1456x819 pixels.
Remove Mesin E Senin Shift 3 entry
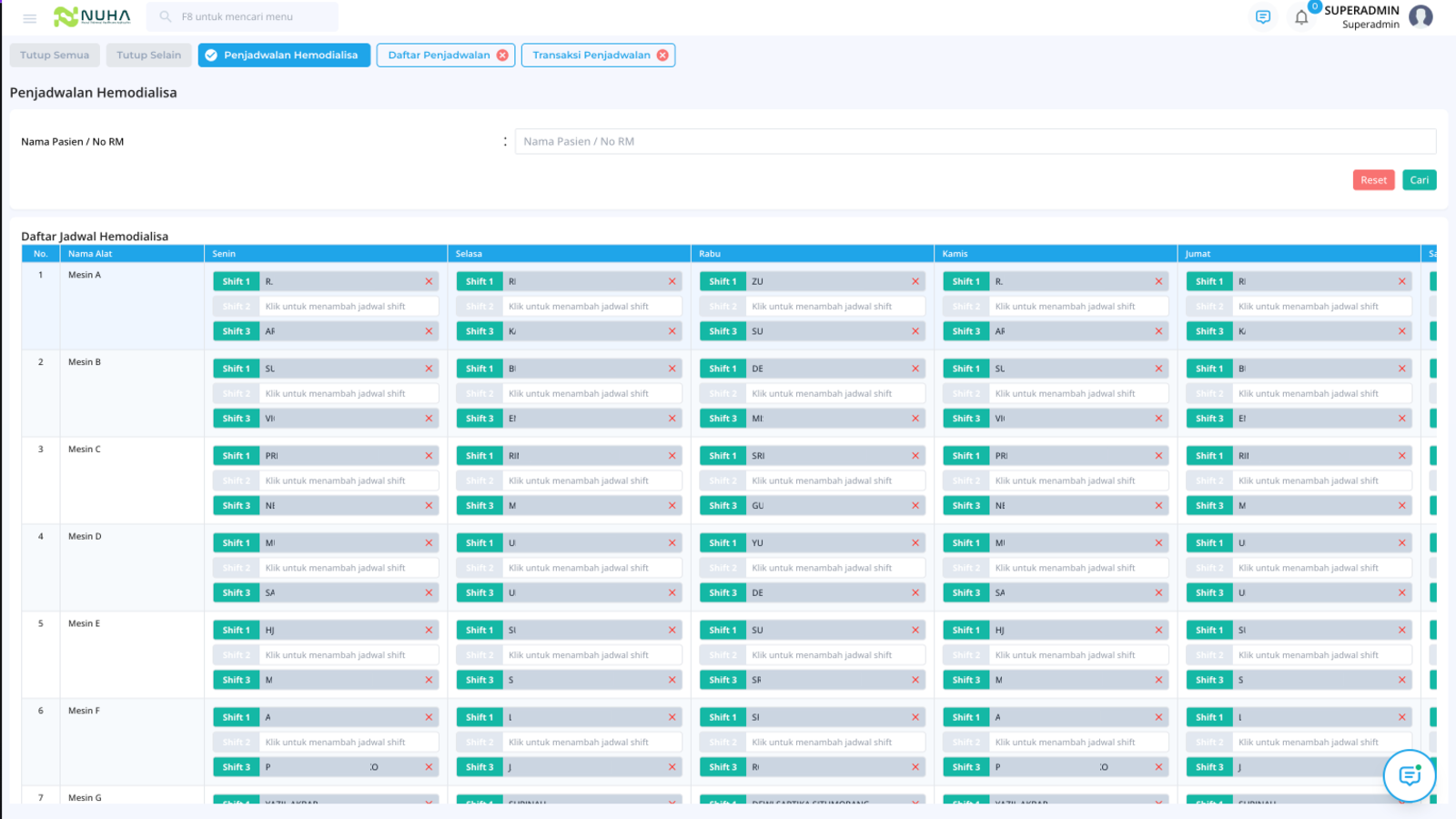click(x=429, y=680)
